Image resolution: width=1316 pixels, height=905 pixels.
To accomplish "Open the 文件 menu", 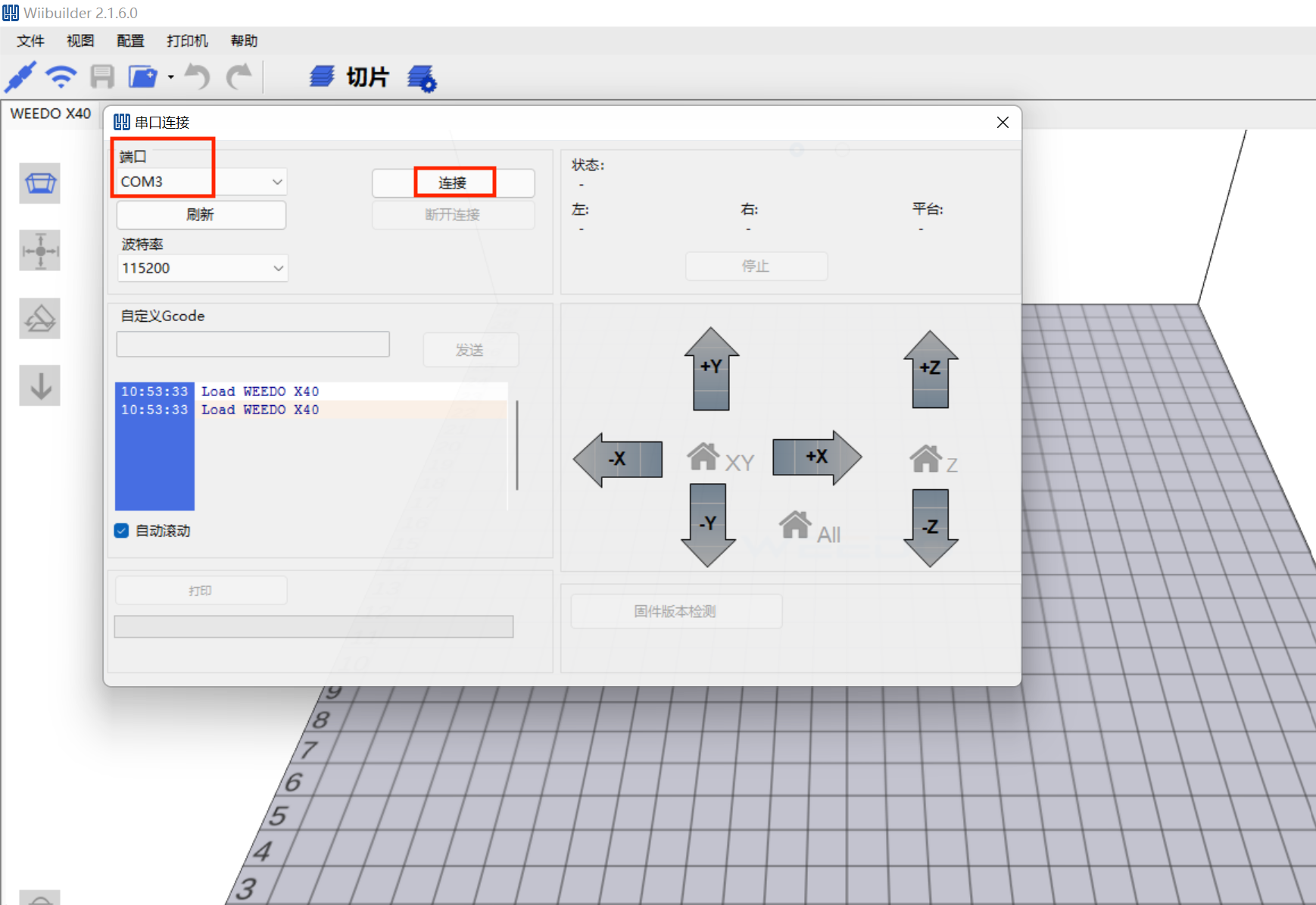I will click(30, 41).
